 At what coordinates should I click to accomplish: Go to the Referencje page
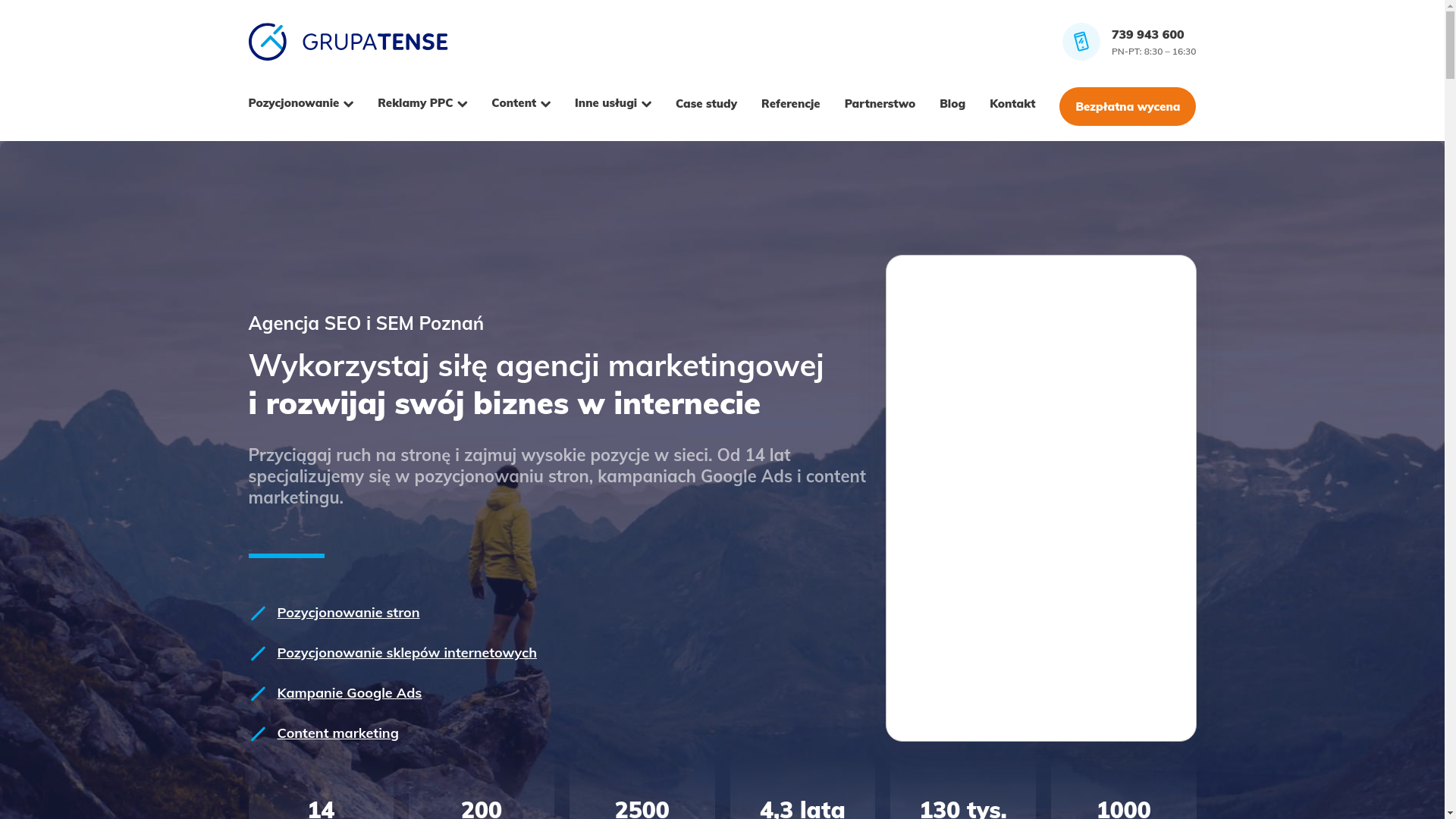[789, 104]
